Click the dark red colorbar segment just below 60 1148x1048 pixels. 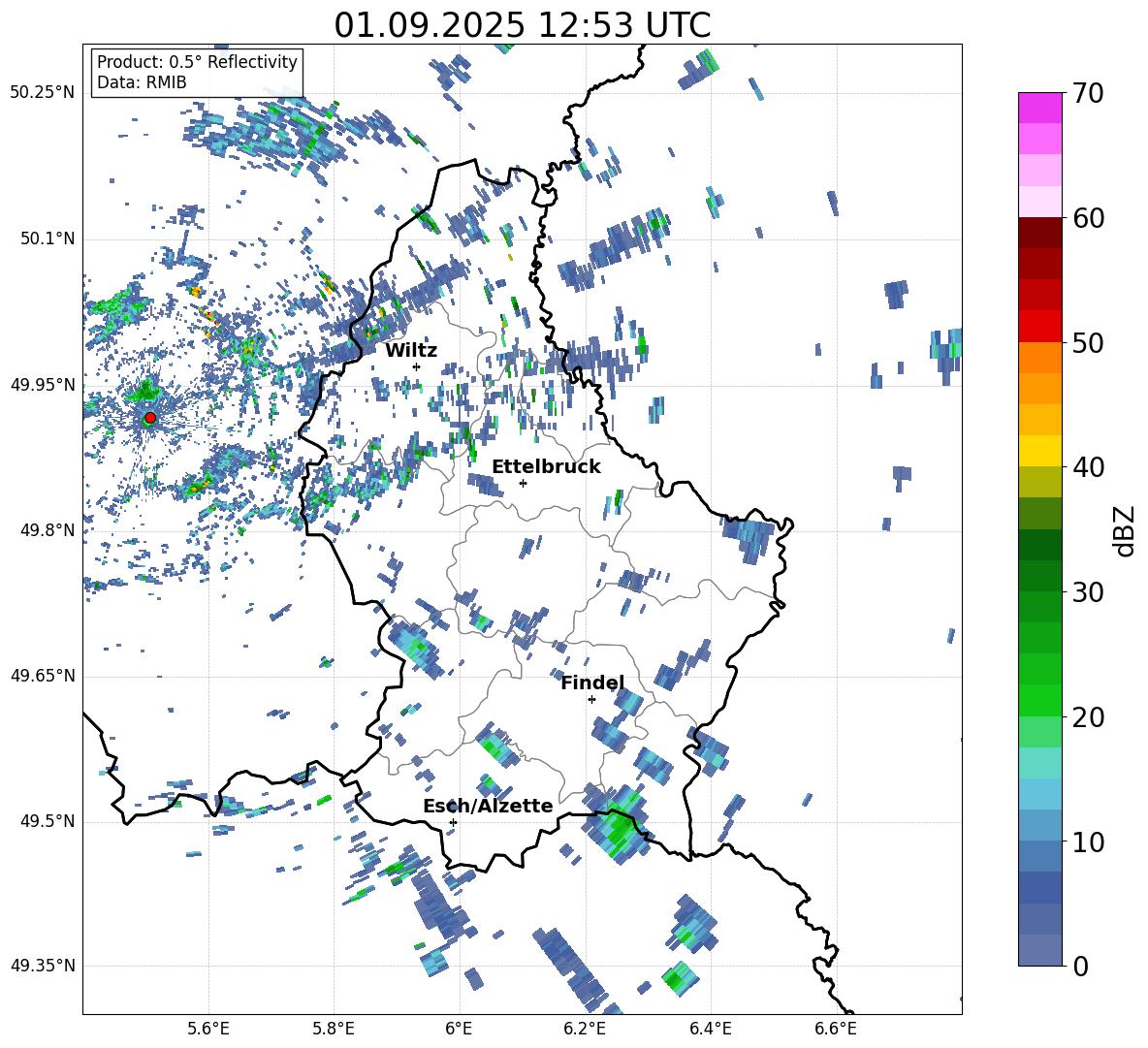coord(1039,233)
